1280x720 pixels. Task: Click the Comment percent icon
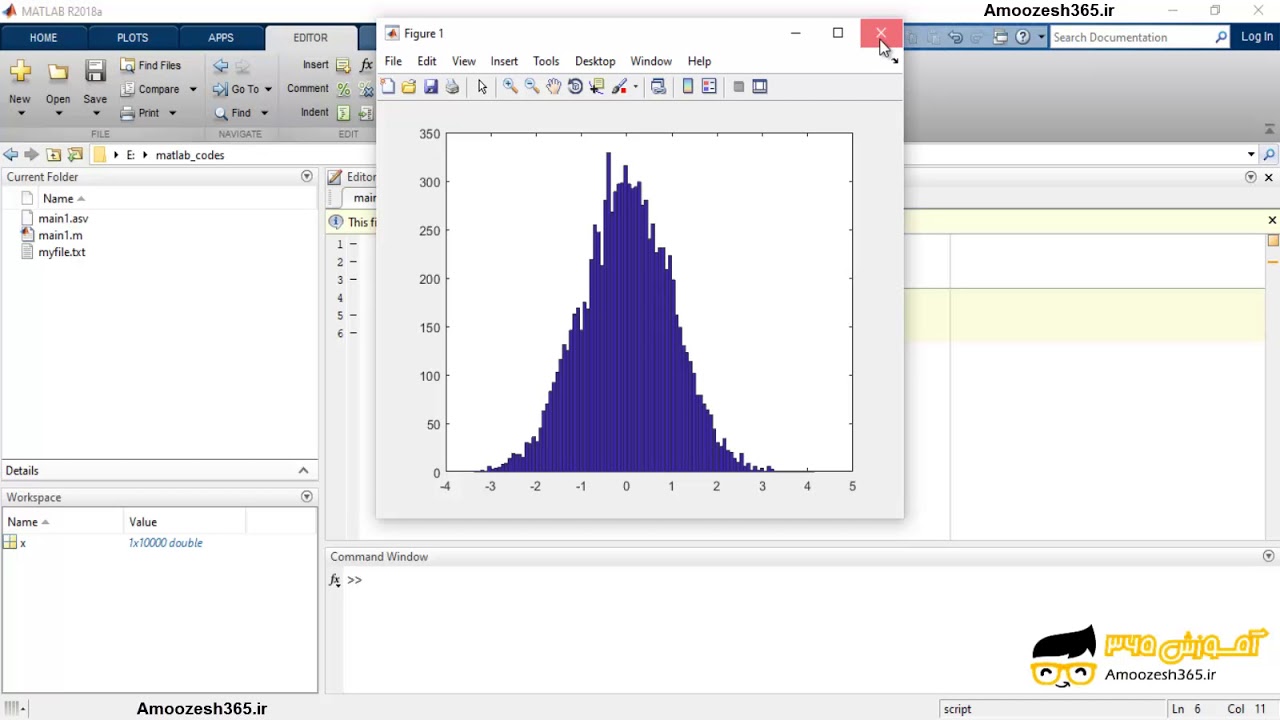coord(343,90)
